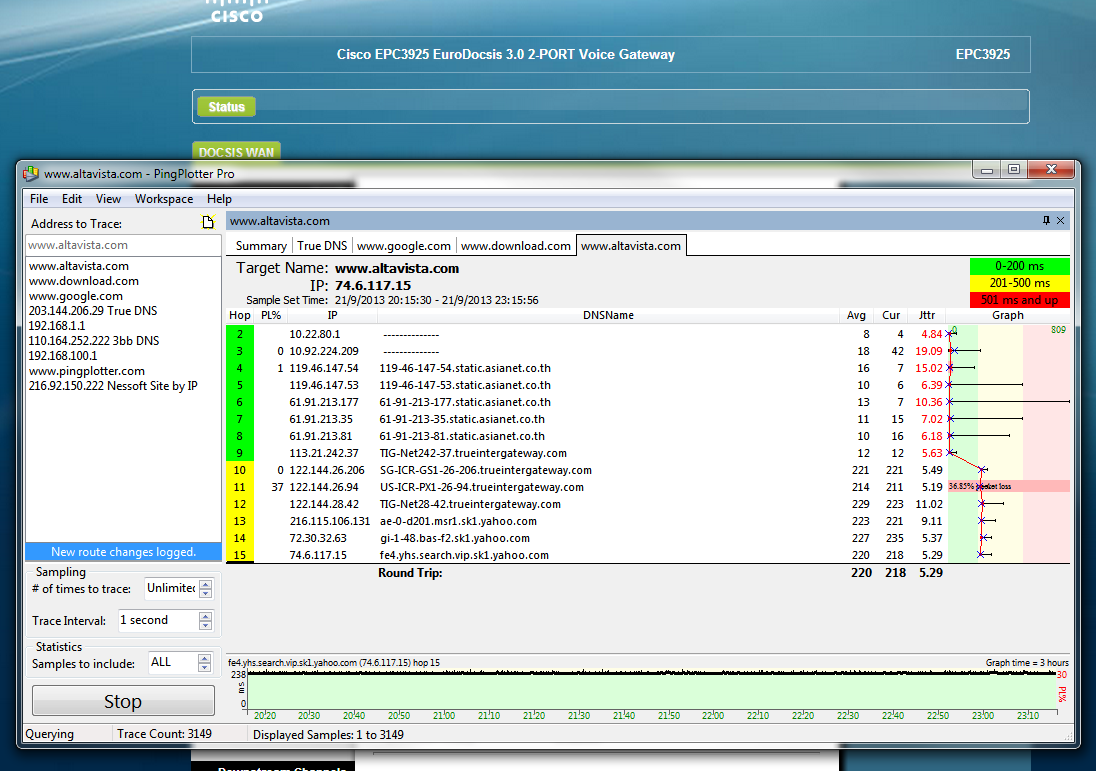This screenshot has width=1096, height=771.
Task: Click the Avg column header
Action: click(x=856, y=315)
